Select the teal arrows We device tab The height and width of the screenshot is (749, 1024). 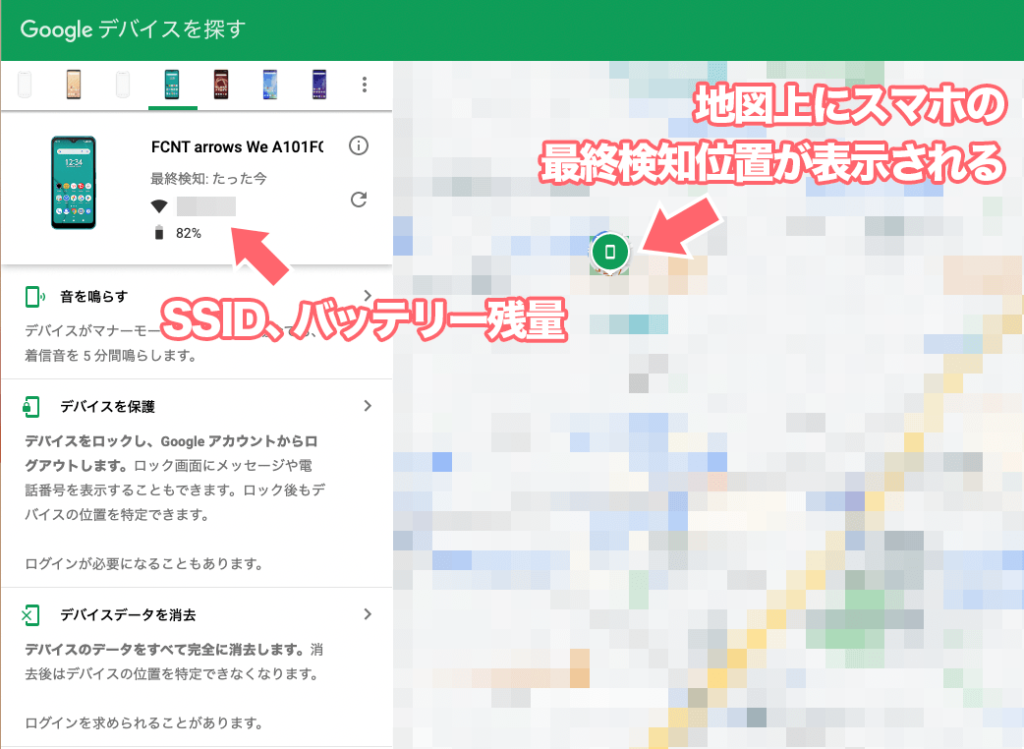(172, 85)
